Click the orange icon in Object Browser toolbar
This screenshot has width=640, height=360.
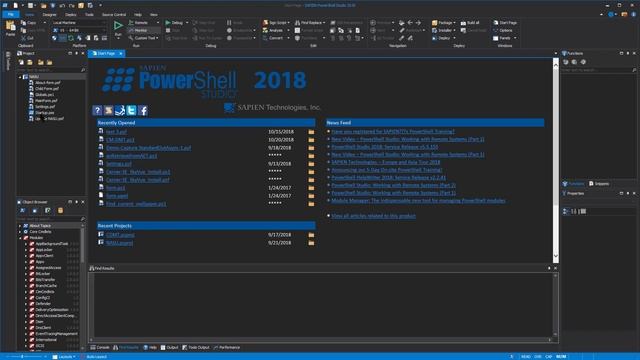60,211
